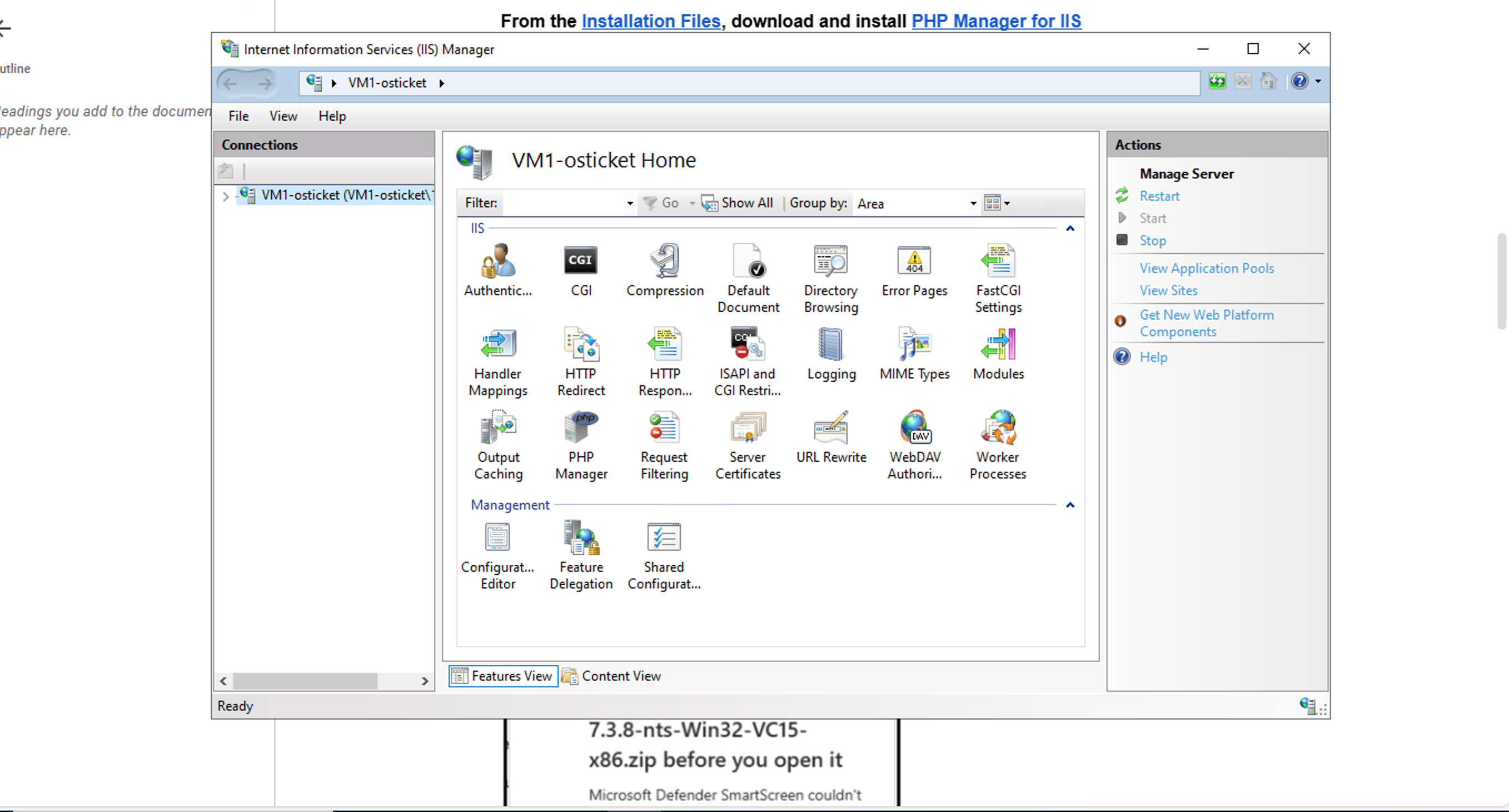
Task: Click the View Application Pools link
Action: 1206,268
